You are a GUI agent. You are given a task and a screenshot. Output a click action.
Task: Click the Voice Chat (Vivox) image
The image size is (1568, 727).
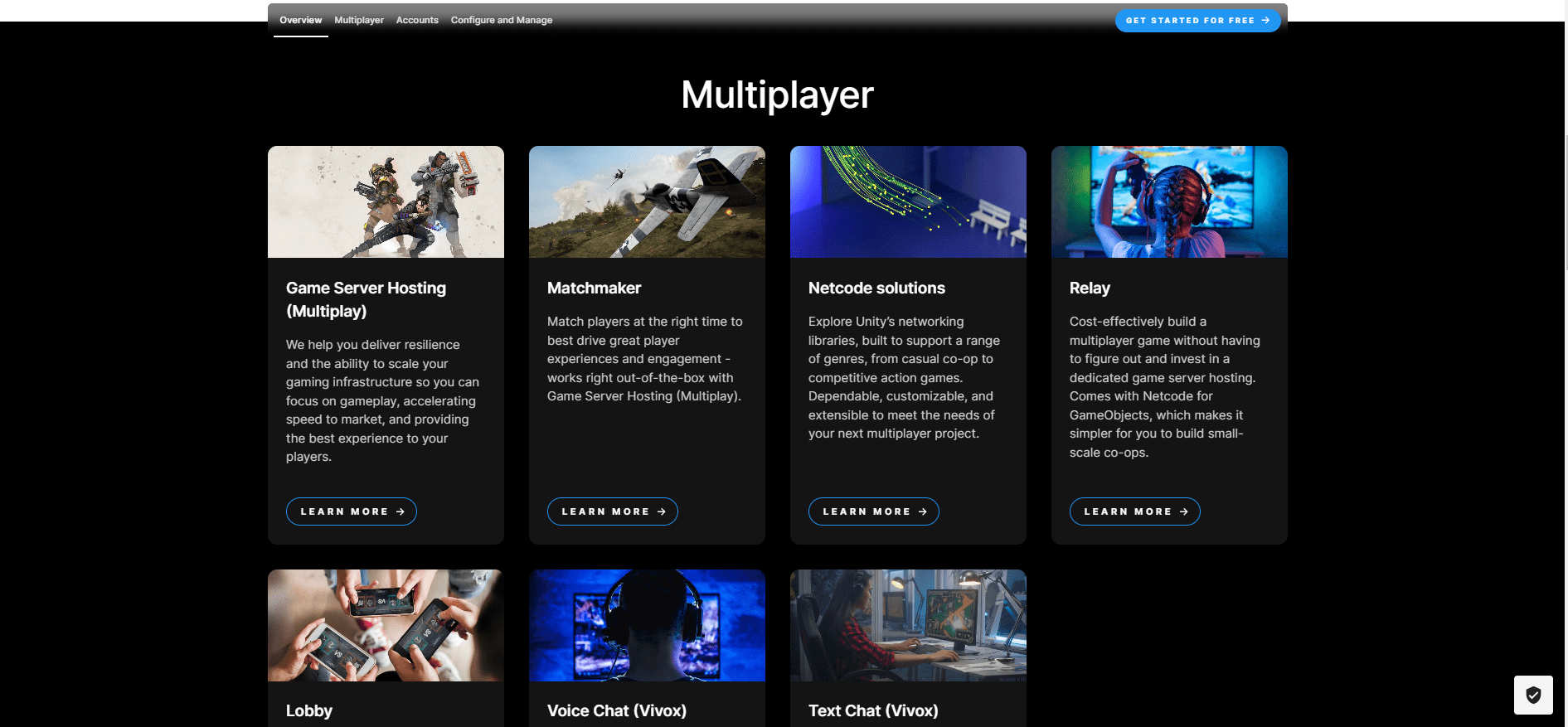pyautogui.click(x=647, y=625)
